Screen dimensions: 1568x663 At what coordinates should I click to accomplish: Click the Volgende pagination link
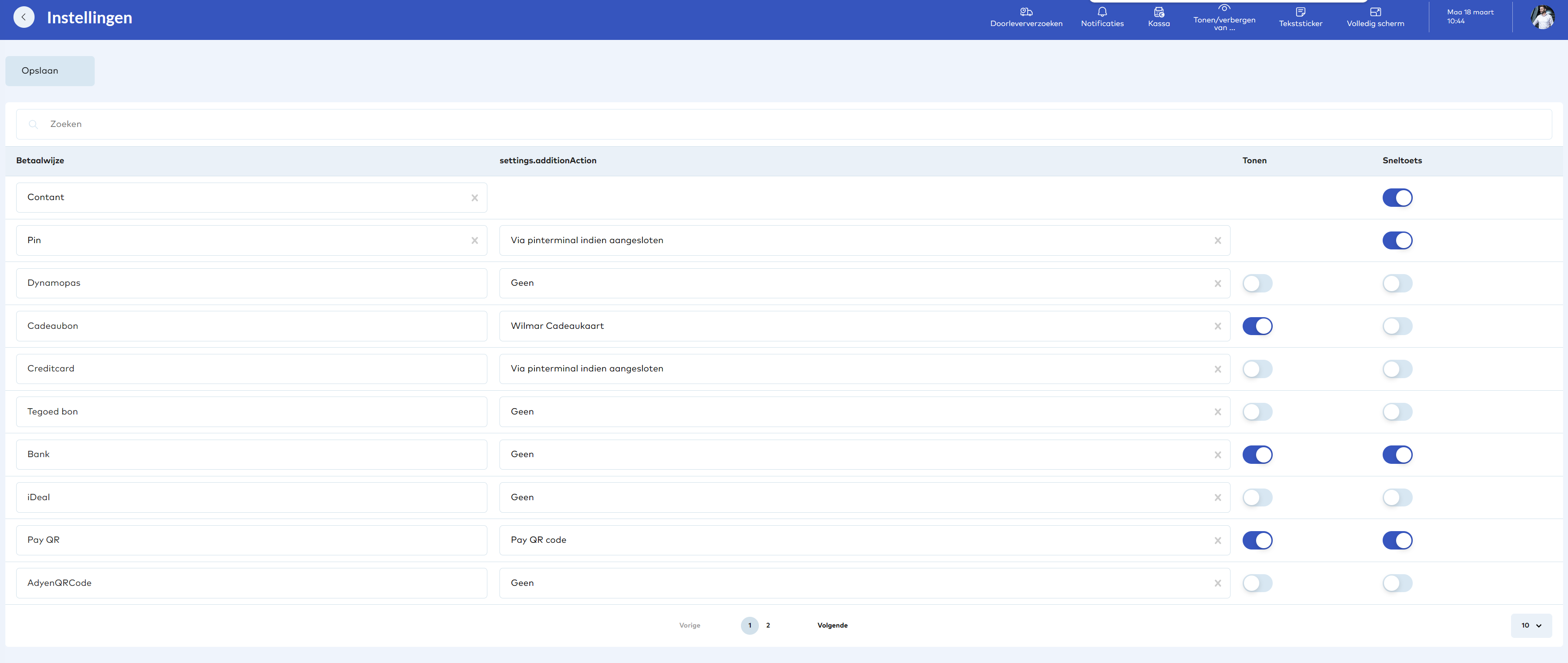(832, 625)
